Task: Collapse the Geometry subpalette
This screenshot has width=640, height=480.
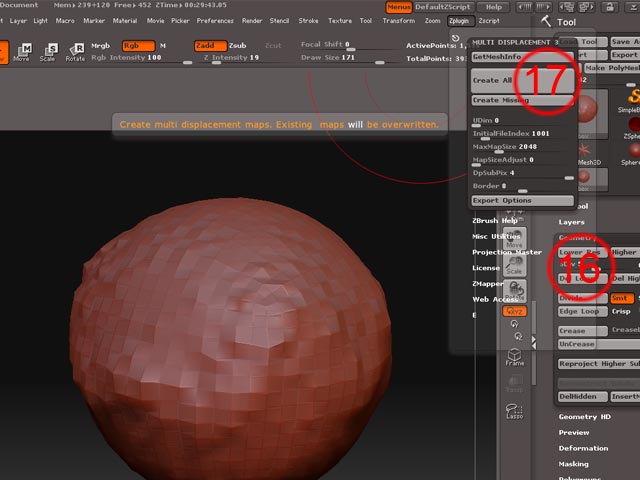Action: pyautogui.click(x=578, y=238)
